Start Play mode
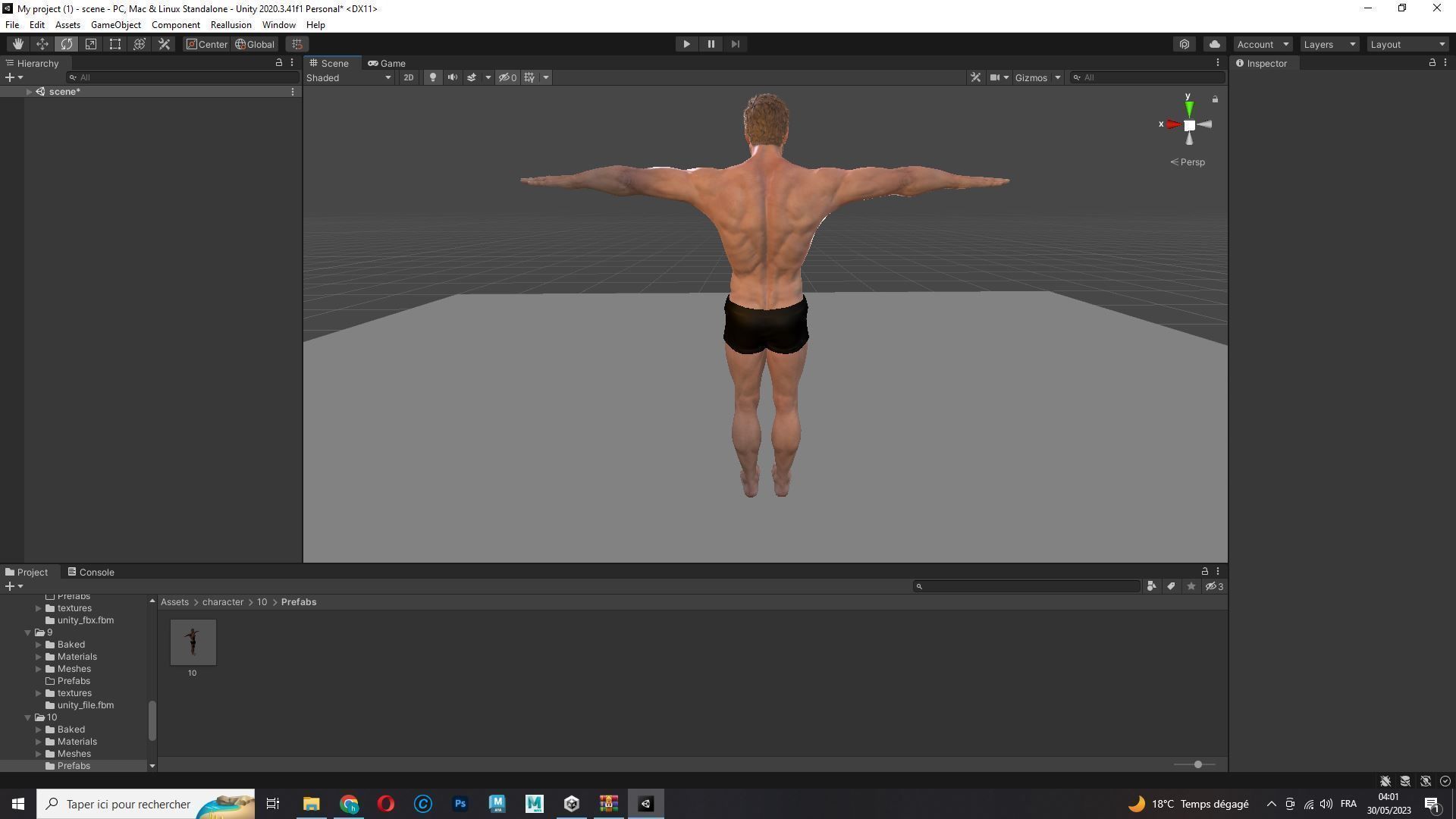This screenshot has width=1456, height=819. click(686, 44)
